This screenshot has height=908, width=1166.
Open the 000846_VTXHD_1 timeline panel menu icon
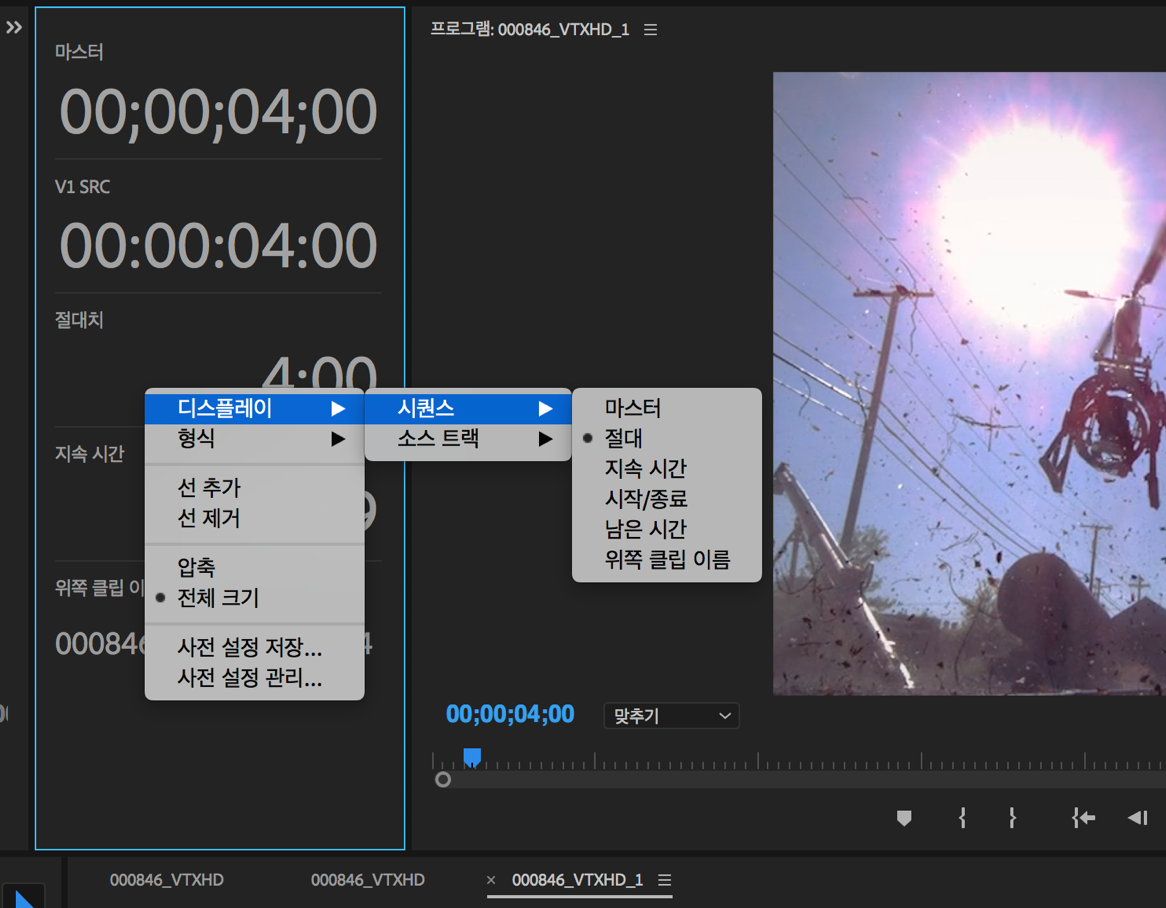pos(665,880)
